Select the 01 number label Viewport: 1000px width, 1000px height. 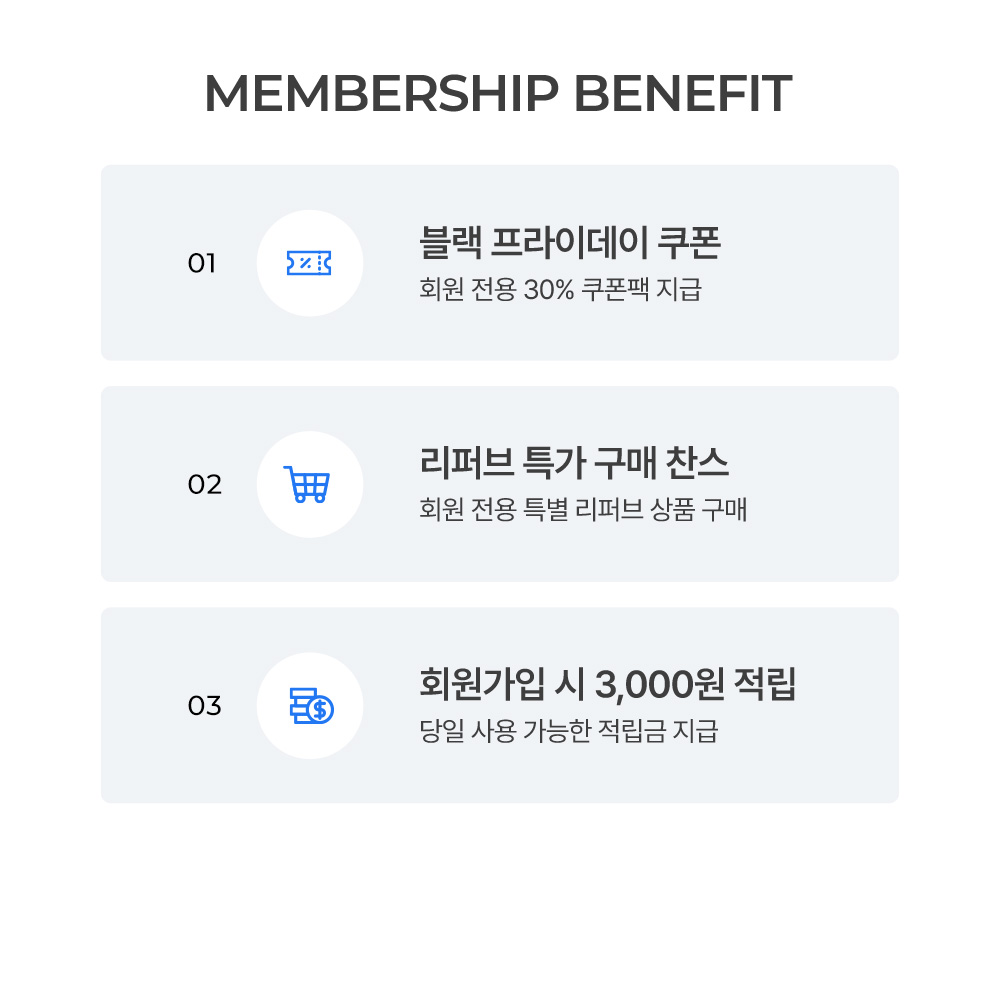click(202, 264)
